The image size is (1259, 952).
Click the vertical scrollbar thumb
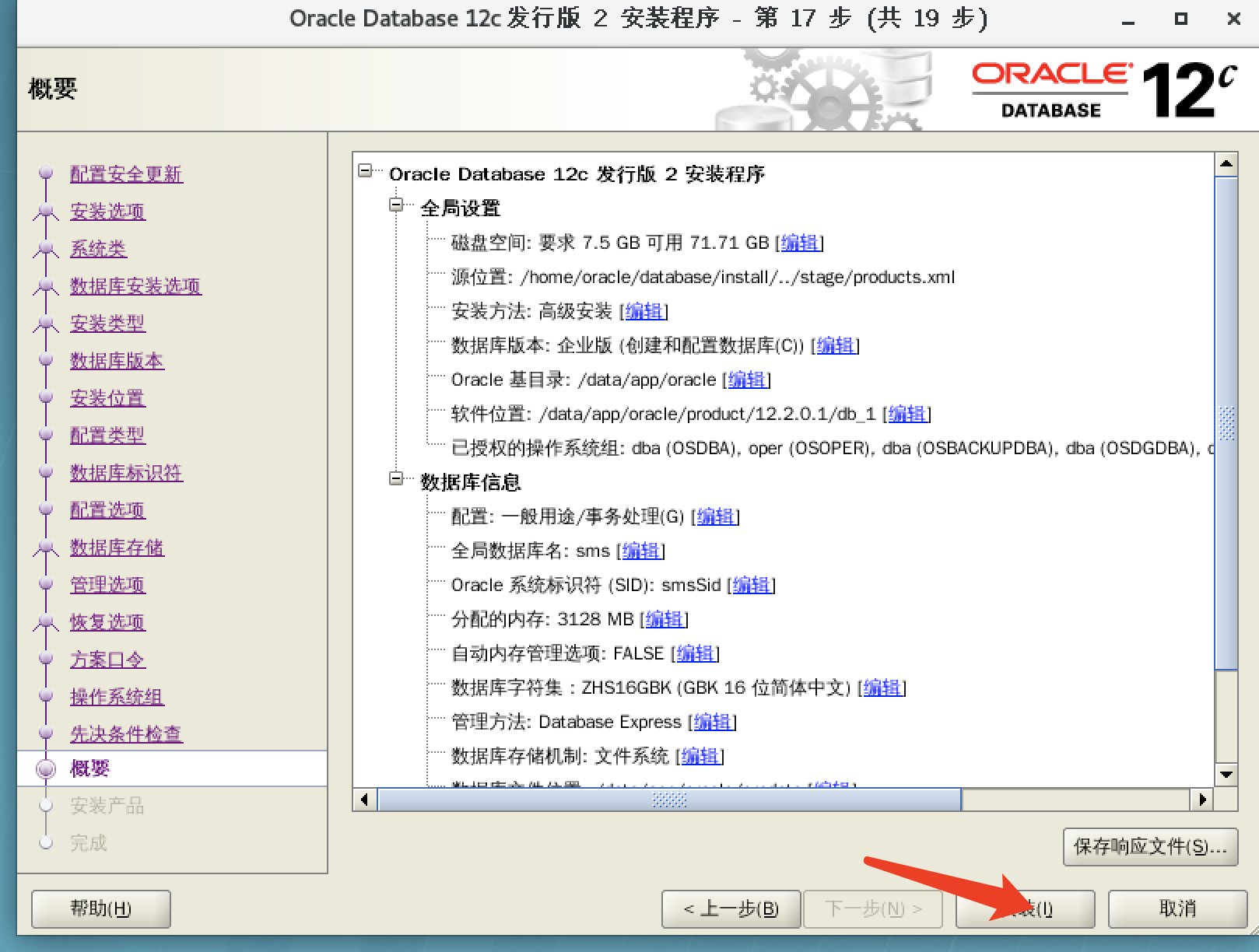coord(1226,422)
